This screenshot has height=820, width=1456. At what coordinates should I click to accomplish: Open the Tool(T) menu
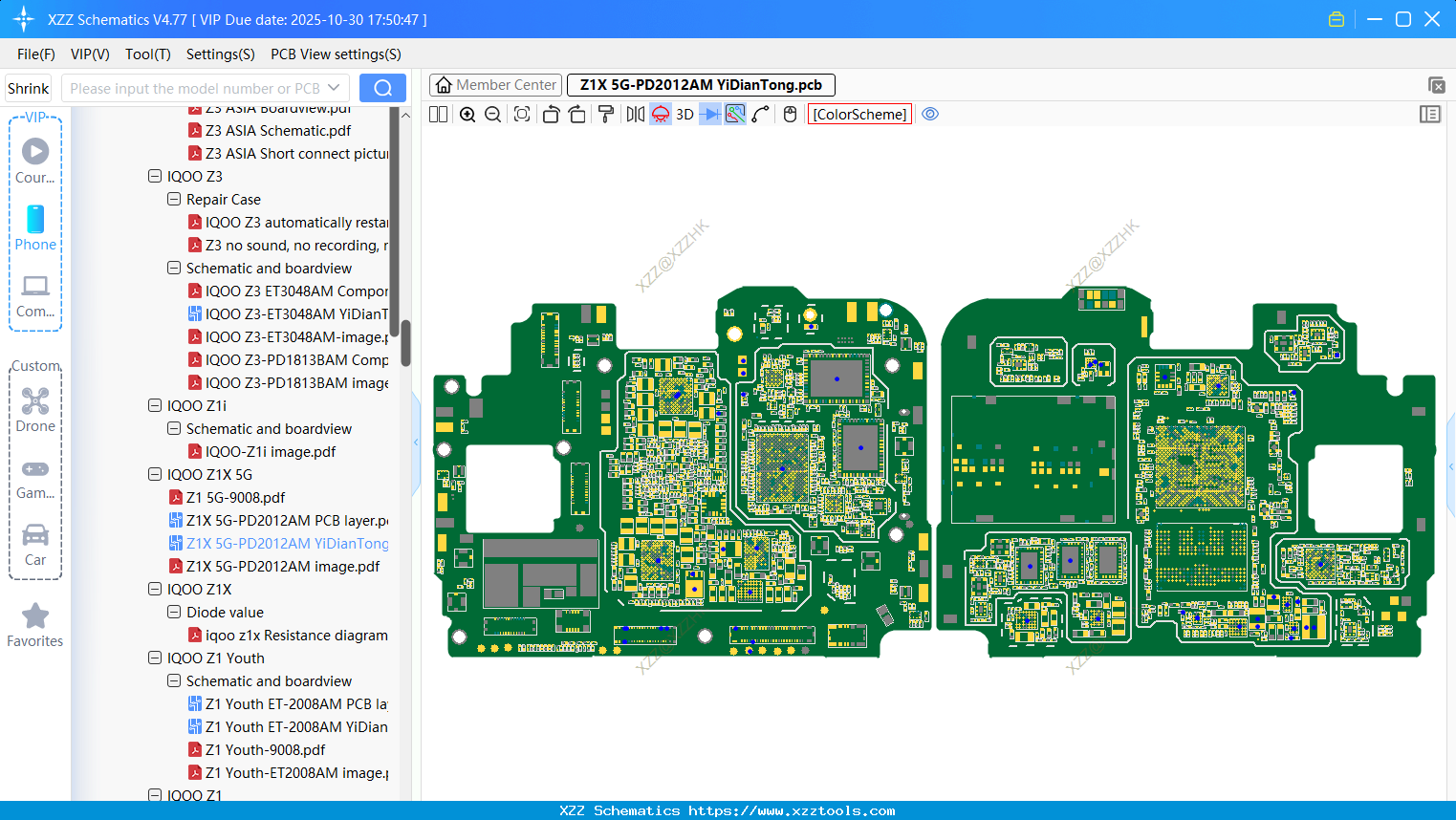[x=147, y=54]
